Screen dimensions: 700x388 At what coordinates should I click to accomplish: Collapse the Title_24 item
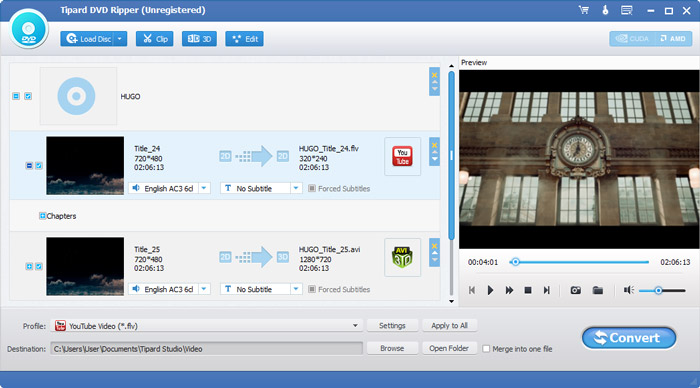(x=29, y=166)
